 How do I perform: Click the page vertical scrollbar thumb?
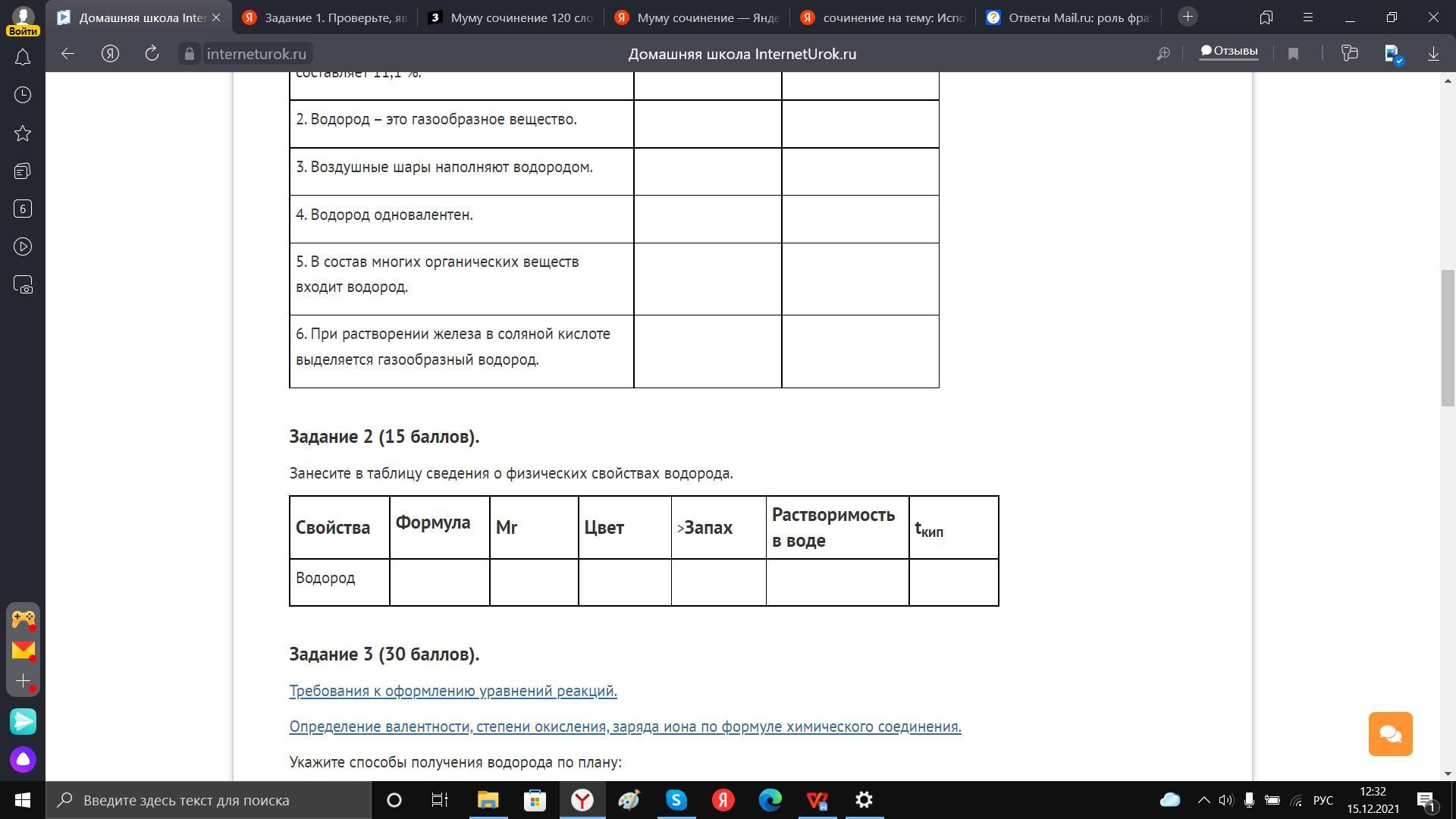click(1448, 337)
